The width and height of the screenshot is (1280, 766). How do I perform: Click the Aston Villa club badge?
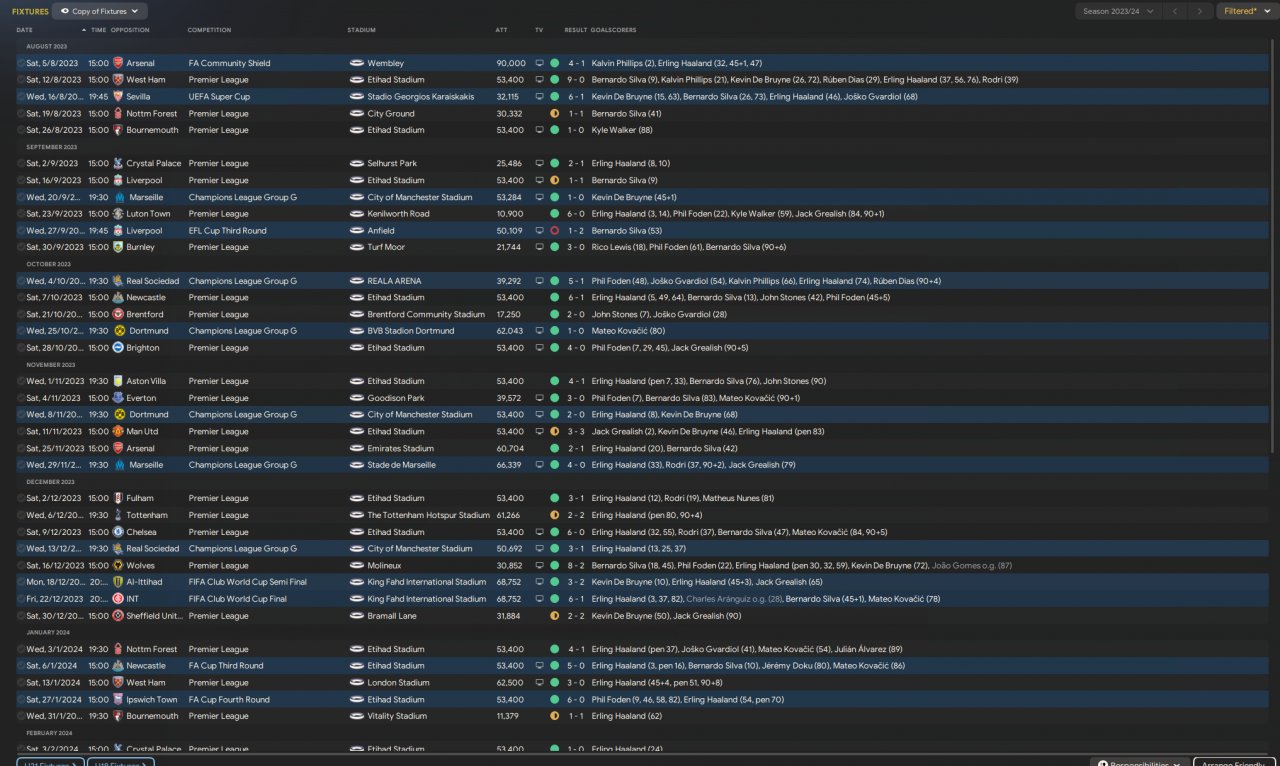point(118,381)
